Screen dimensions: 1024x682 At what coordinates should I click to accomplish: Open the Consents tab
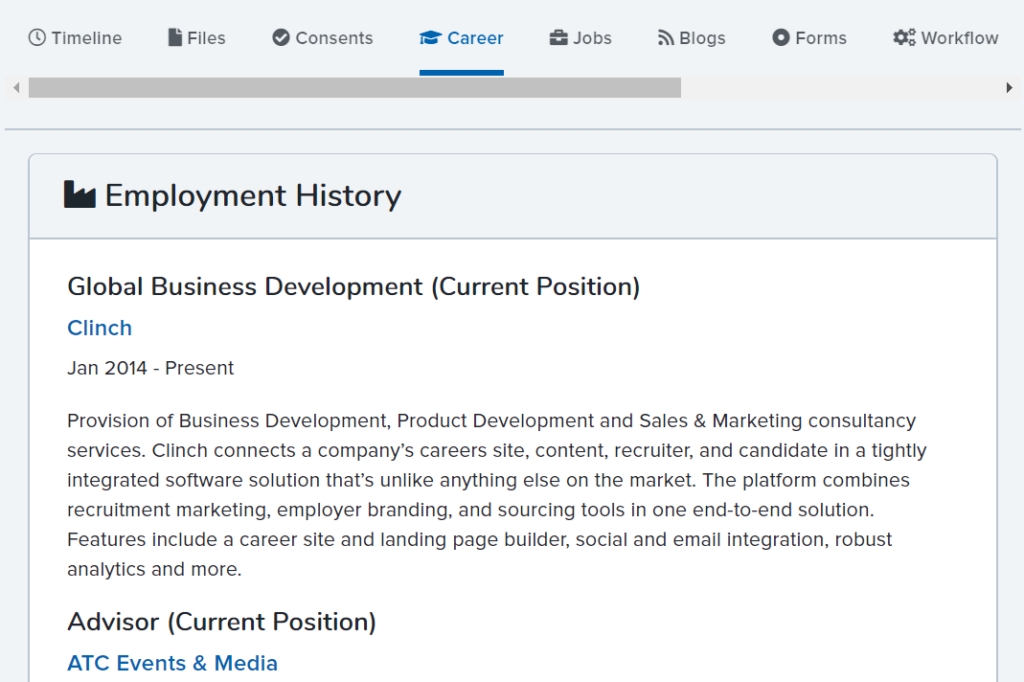[x=323, y=38]
